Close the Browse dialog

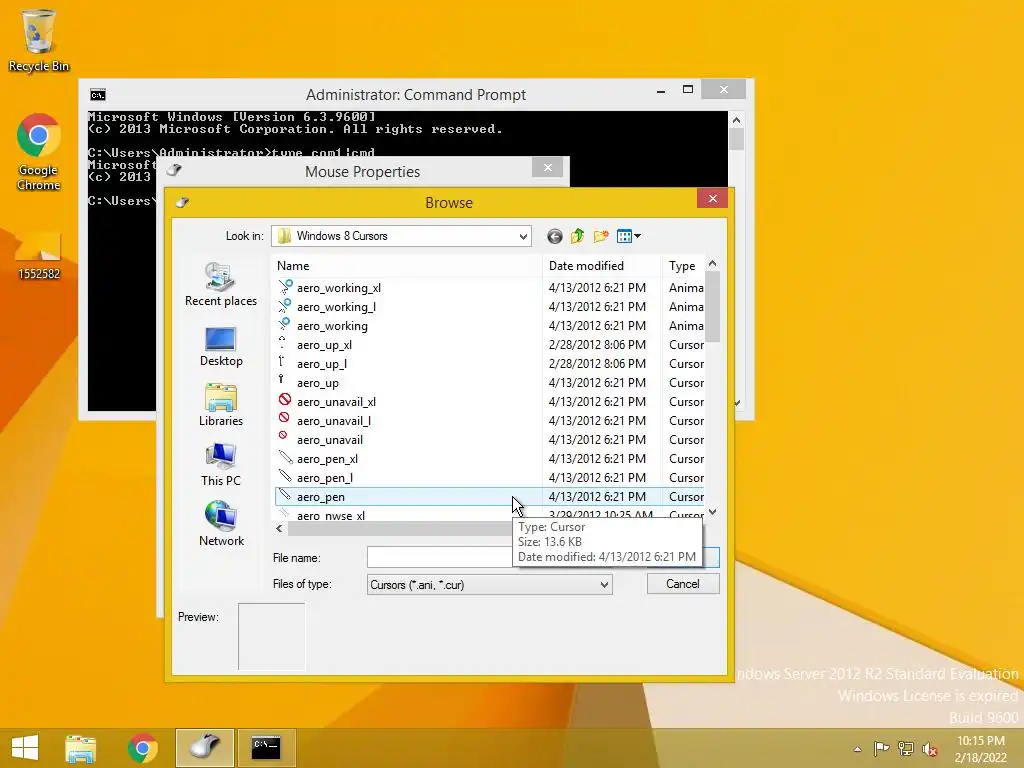click(x=712, y=199)
